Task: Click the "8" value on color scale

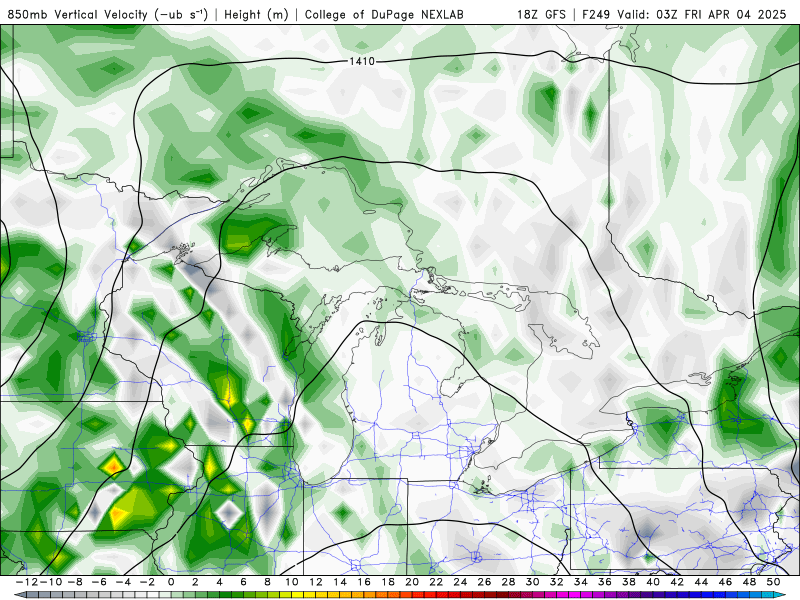Action: click(x=267, y=582)
